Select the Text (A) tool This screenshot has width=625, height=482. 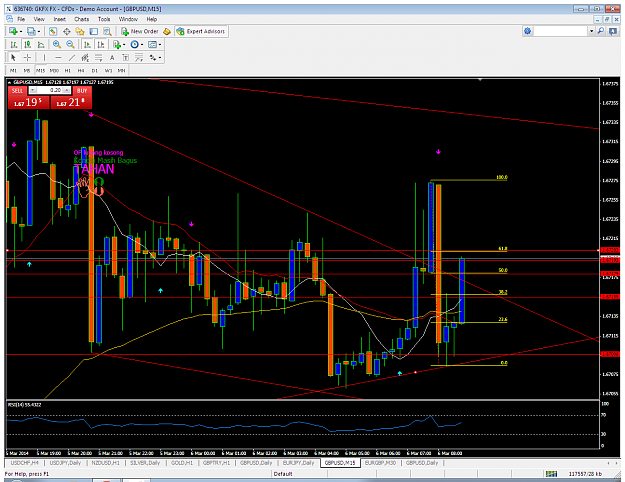112,58
